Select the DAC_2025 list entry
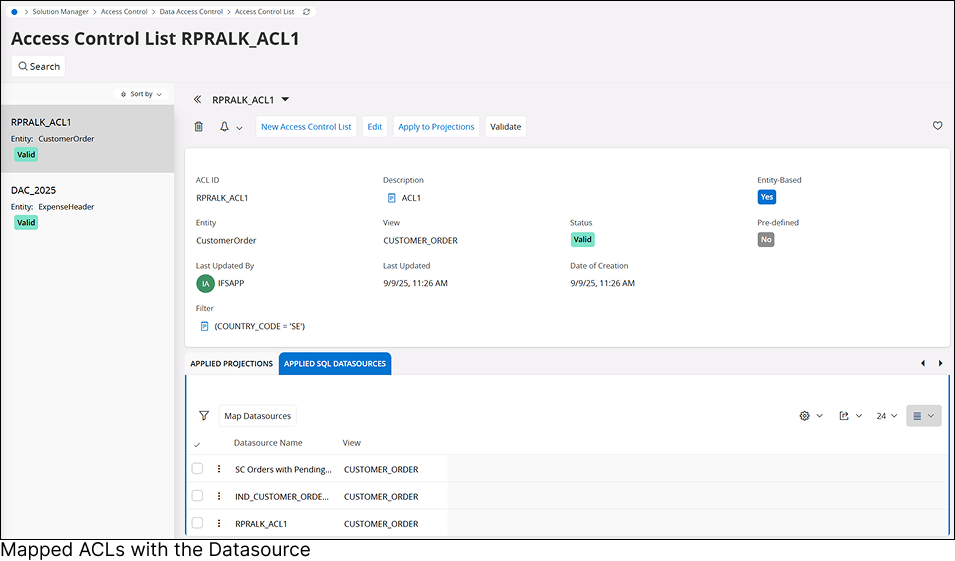Viewport: 955px width, 561px height. (87, 205)
